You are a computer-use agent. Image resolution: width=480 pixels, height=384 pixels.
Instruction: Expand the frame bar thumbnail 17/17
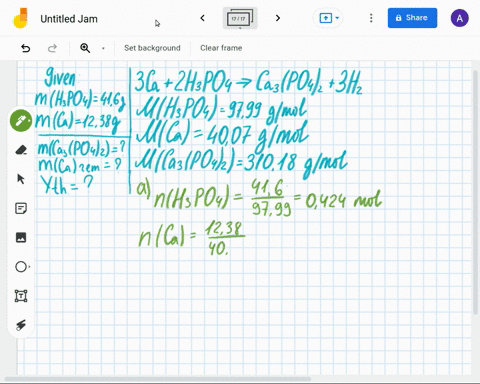pyautogui.click(x=240, y=18)
